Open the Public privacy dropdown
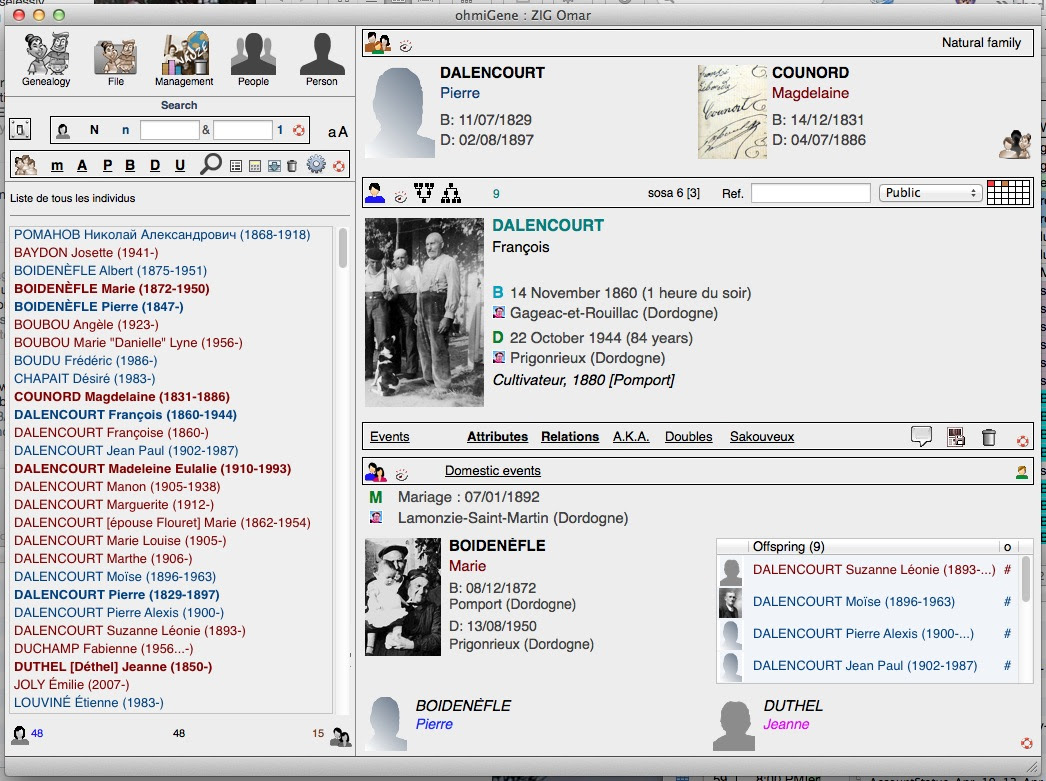 point(931,193)
